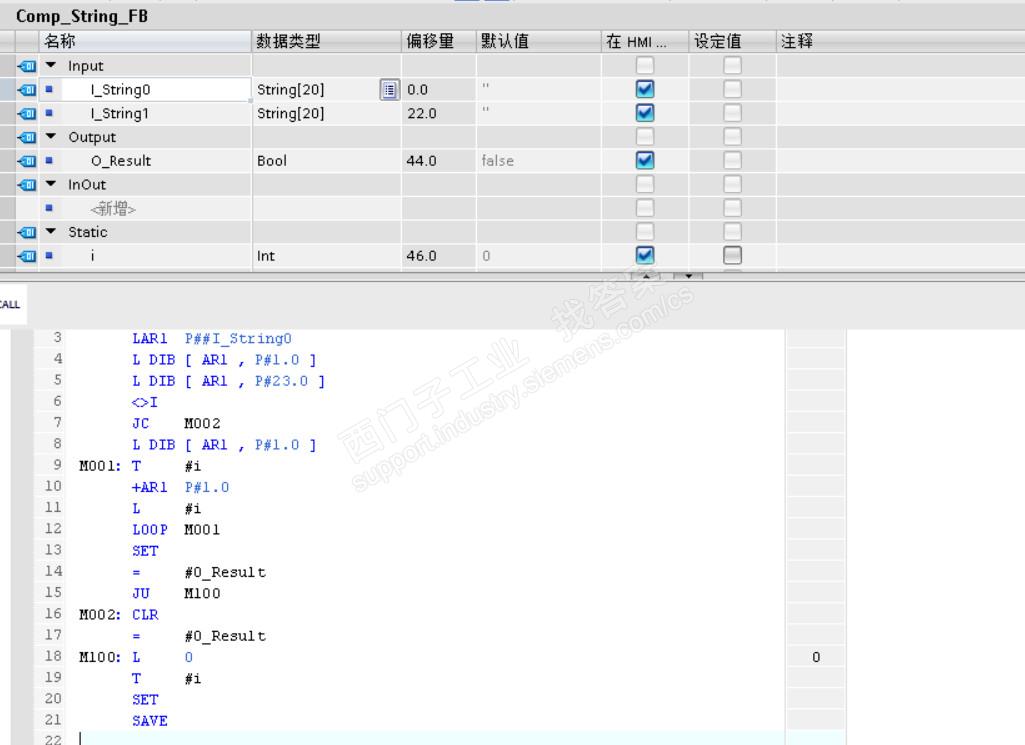Toggle HMI accessible checkbox for I_String0
This screenshot has height=745, width=1025.
click(645, 89)
